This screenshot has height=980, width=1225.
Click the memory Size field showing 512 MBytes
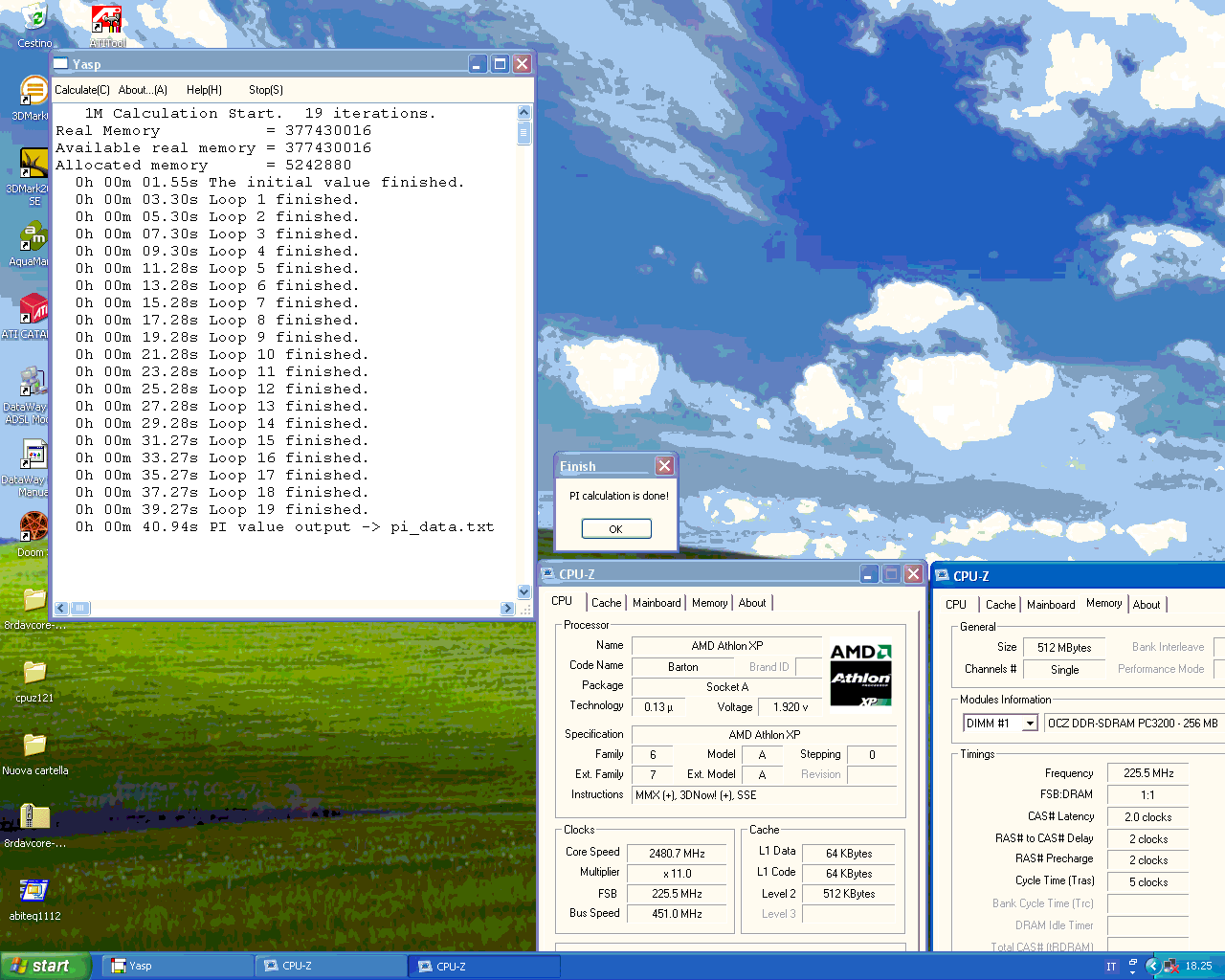click(x=1064, y=648)
